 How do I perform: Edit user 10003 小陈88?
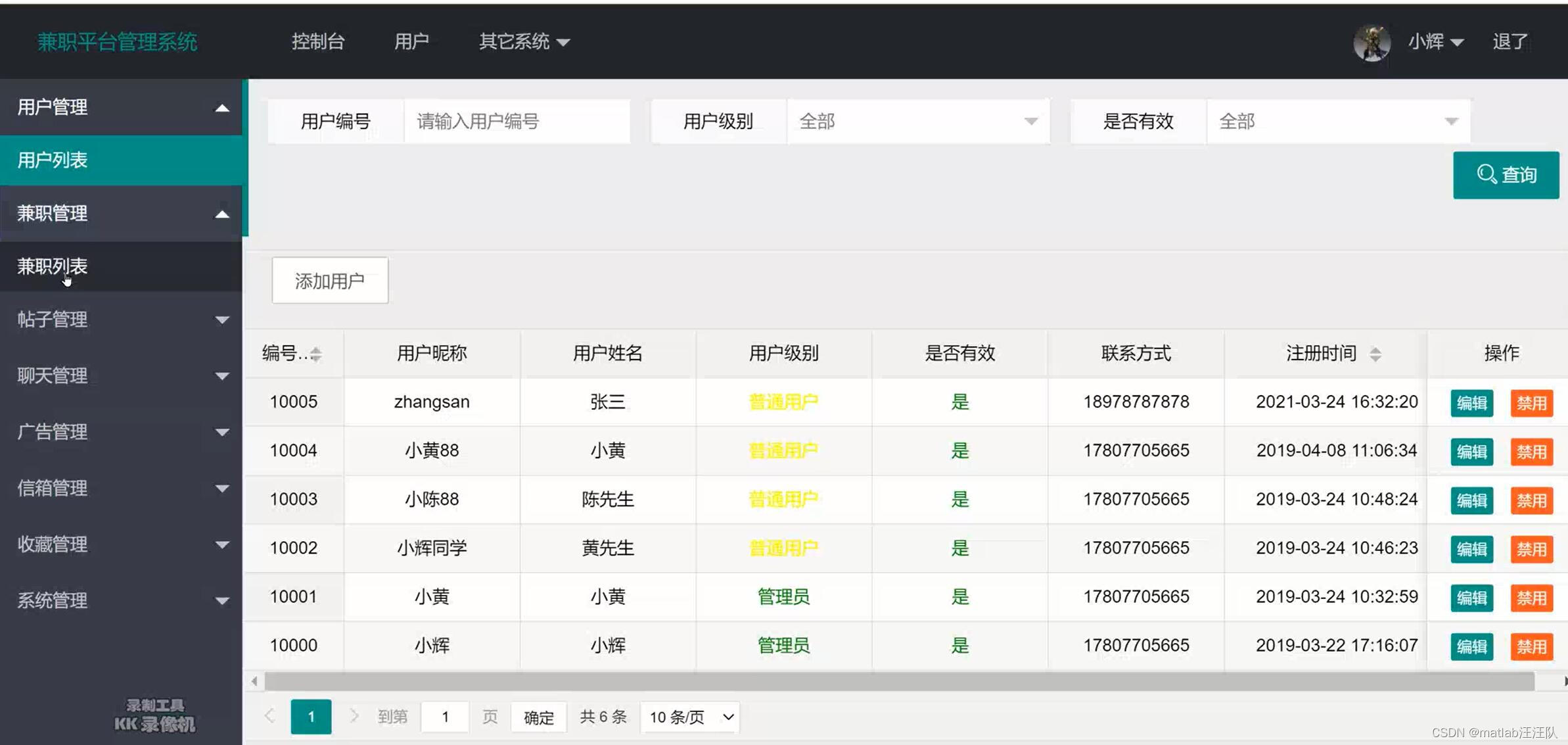1471,500
